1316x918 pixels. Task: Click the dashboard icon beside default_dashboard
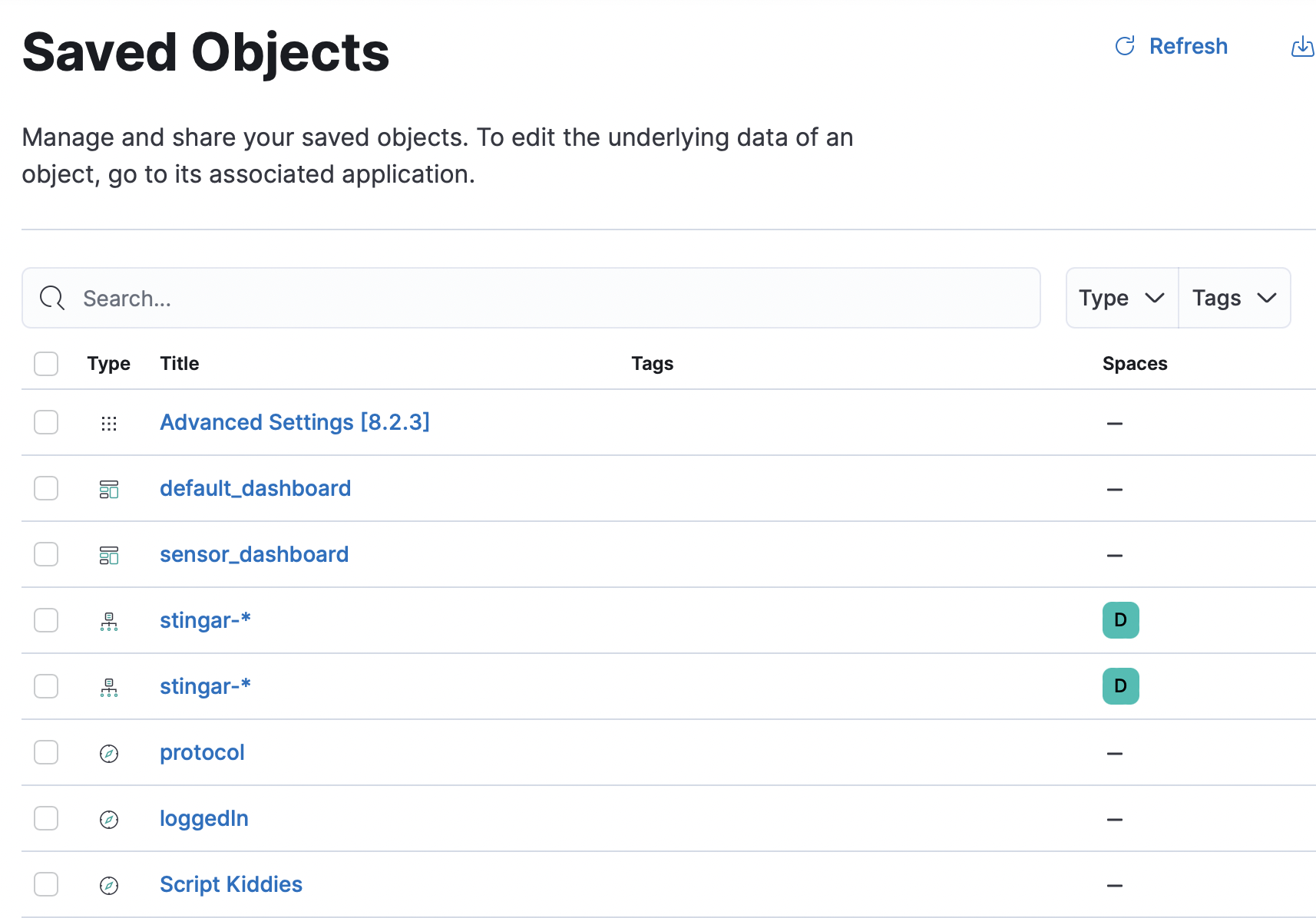pyautogui.click(x=109, y=490)
